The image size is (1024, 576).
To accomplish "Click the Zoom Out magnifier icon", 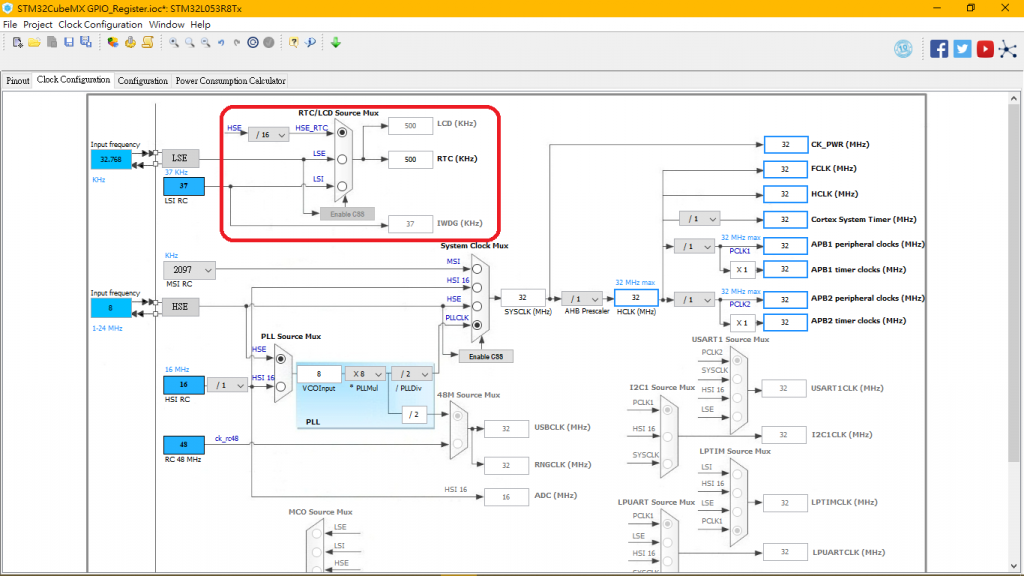I will [x=205, y=42].
